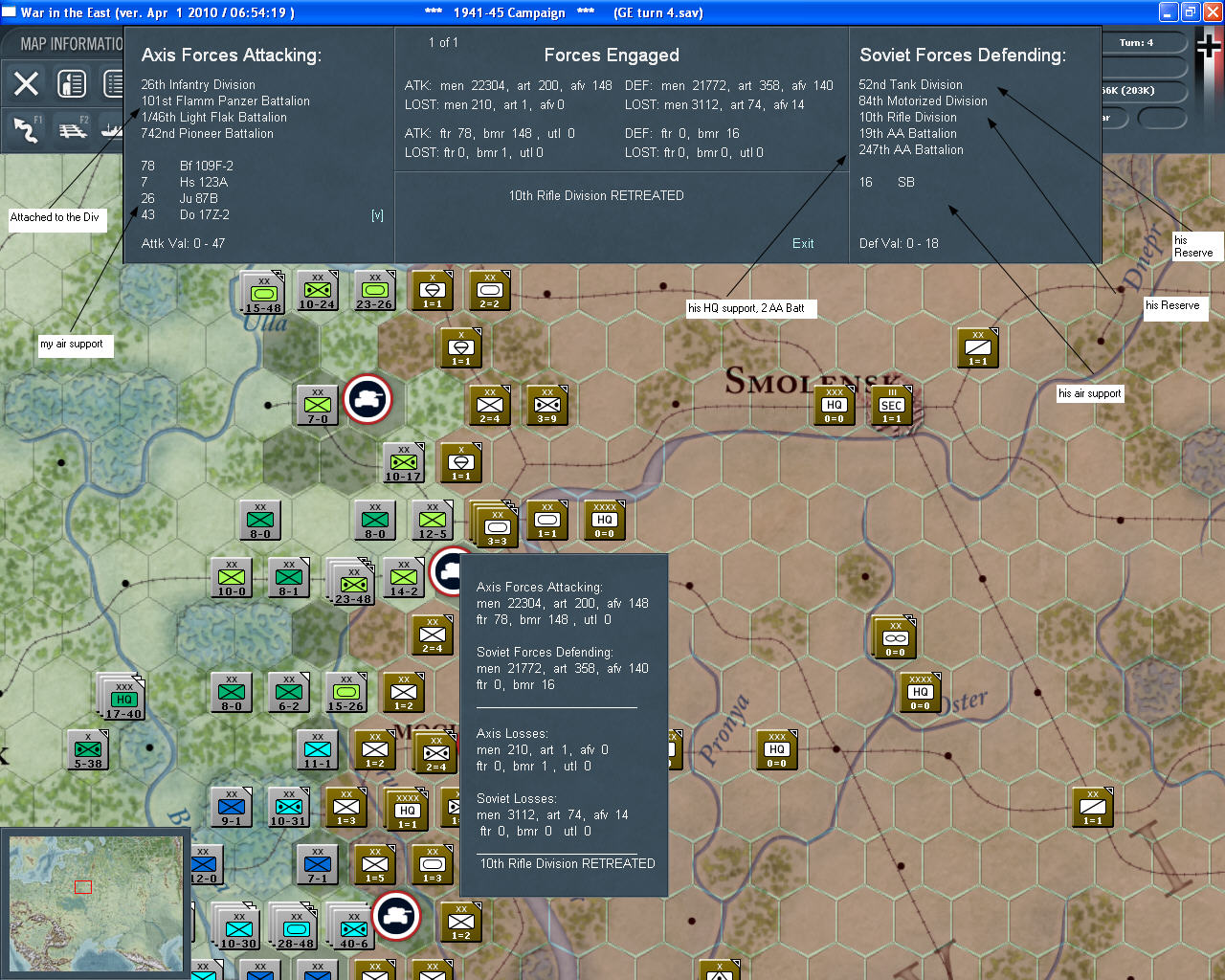Click the '742nd Pioneer Battalion' entry
This screenshot has height=980, width=1225.
[x=208, y=133]
